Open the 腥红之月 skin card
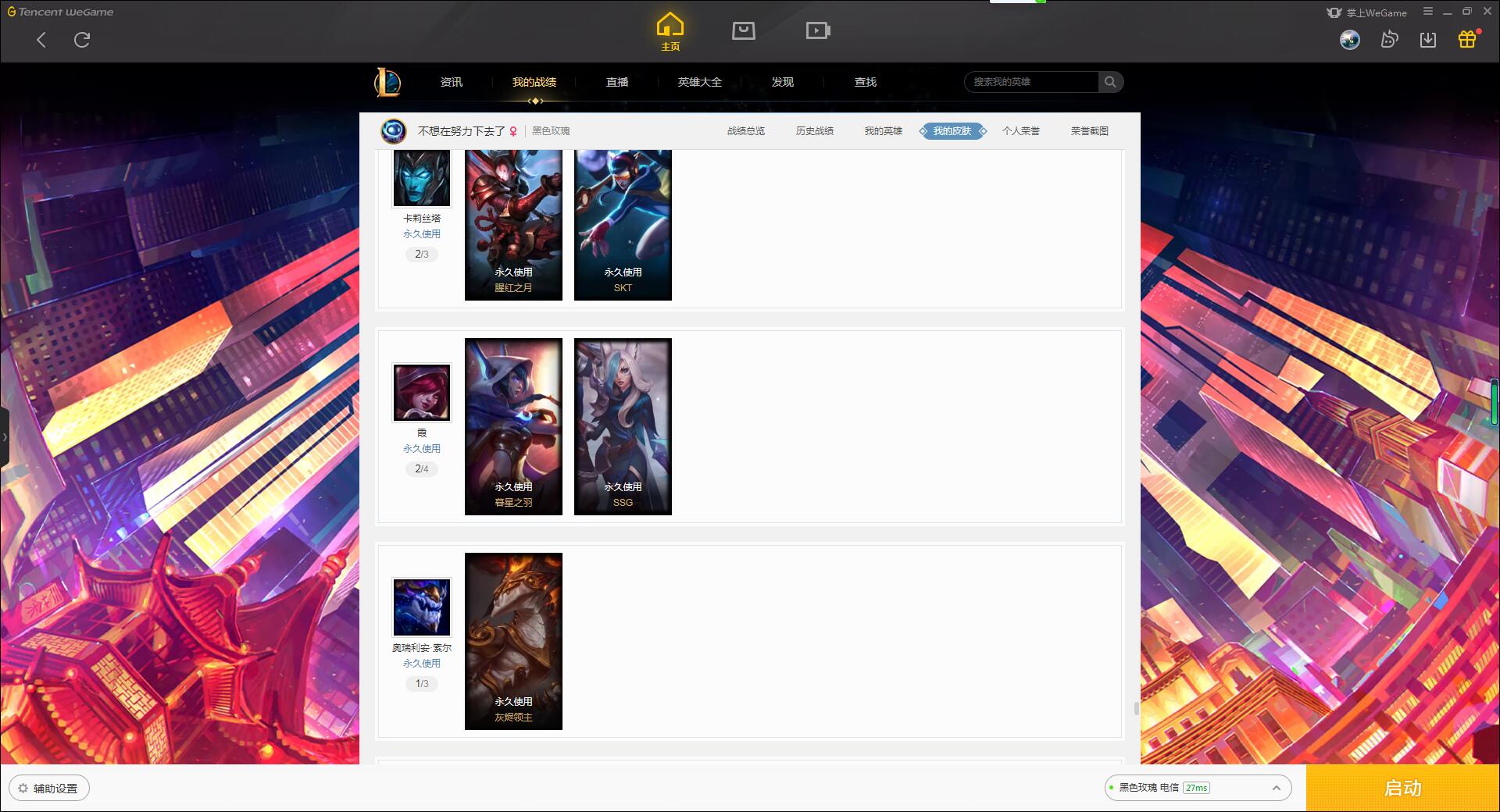The height and width of the screenshot is (812, 1500). point(513,225)
